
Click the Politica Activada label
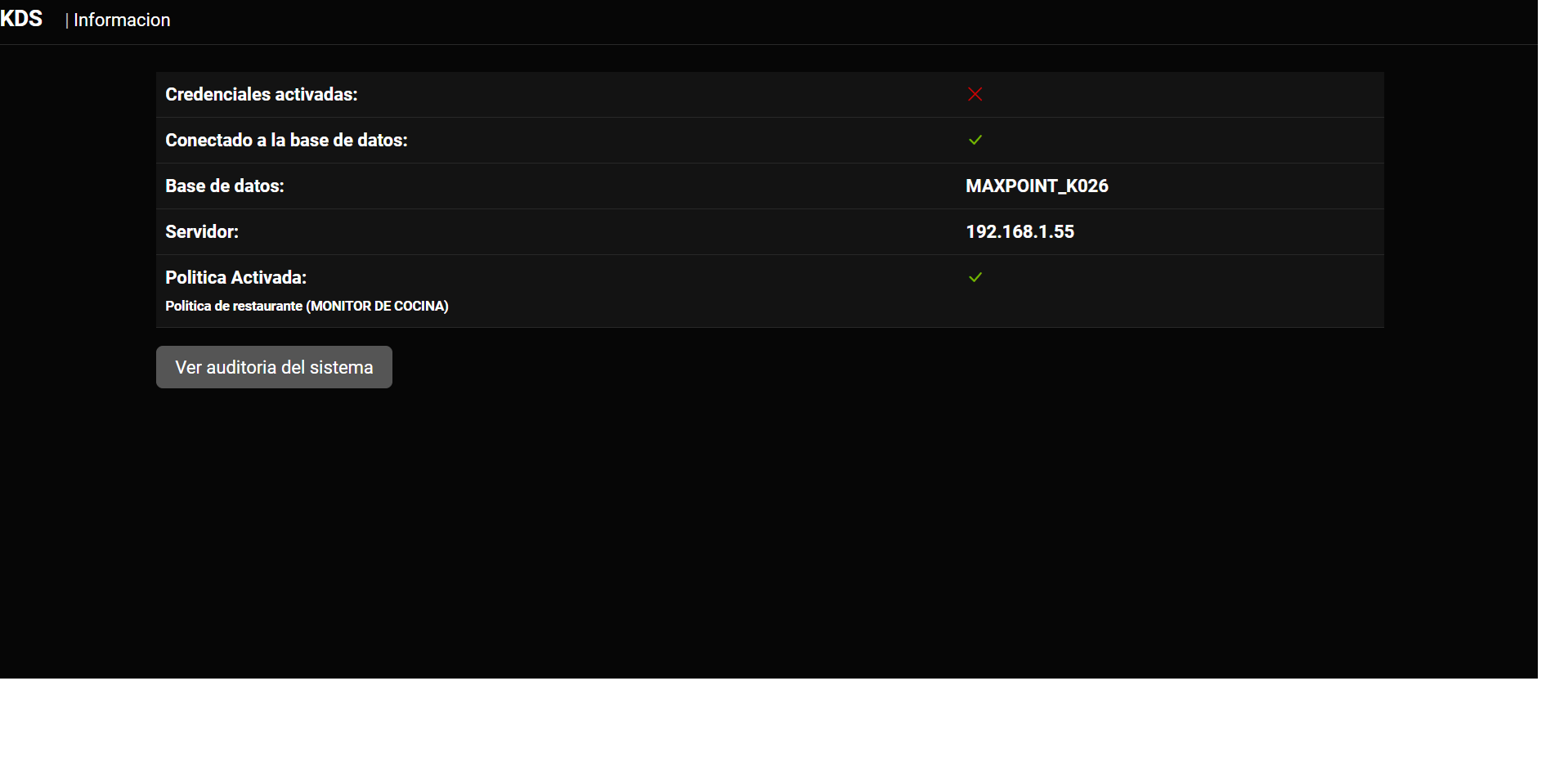coord(235,278)
